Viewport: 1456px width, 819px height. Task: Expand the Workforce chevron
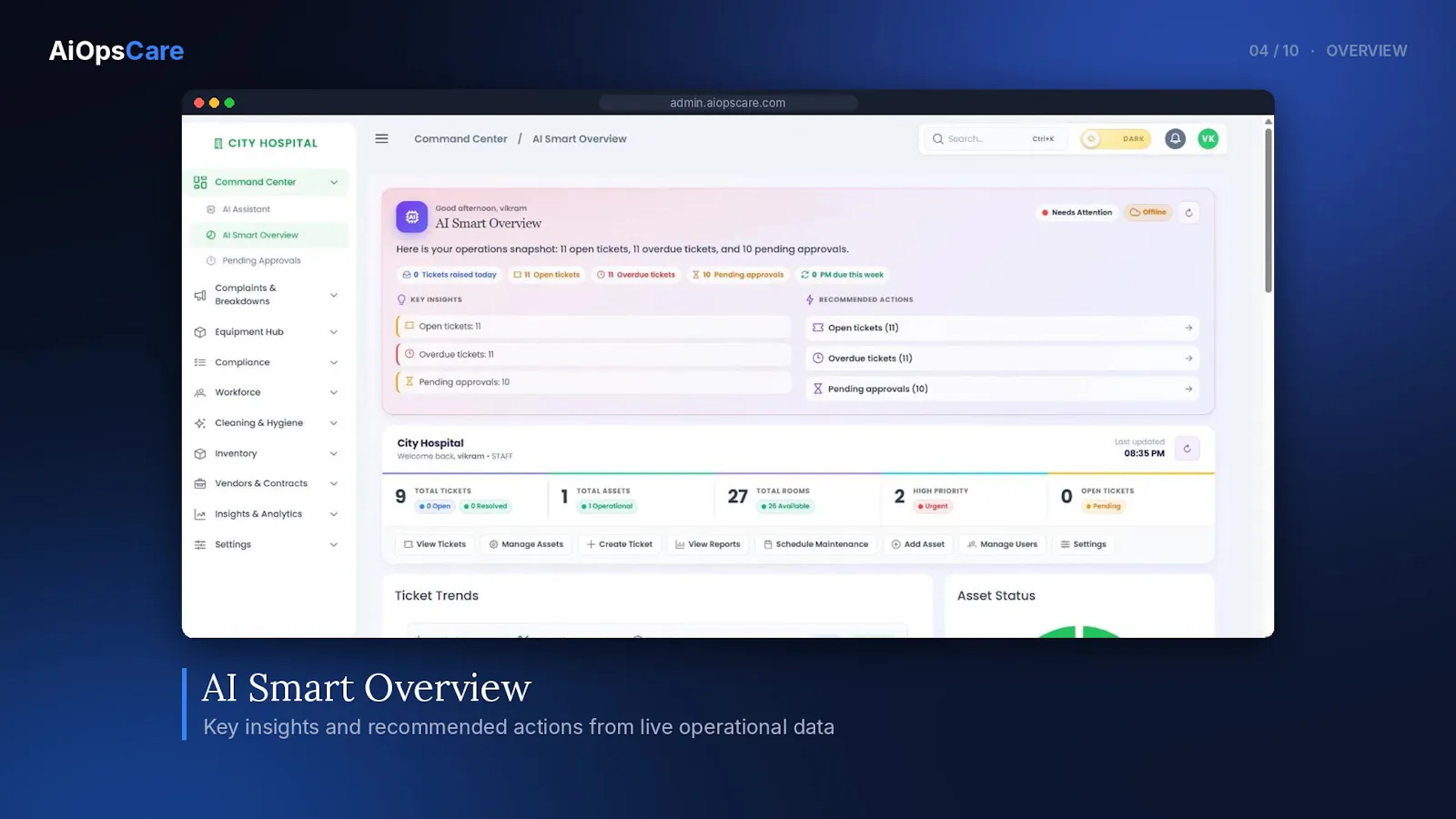[334, 393]
